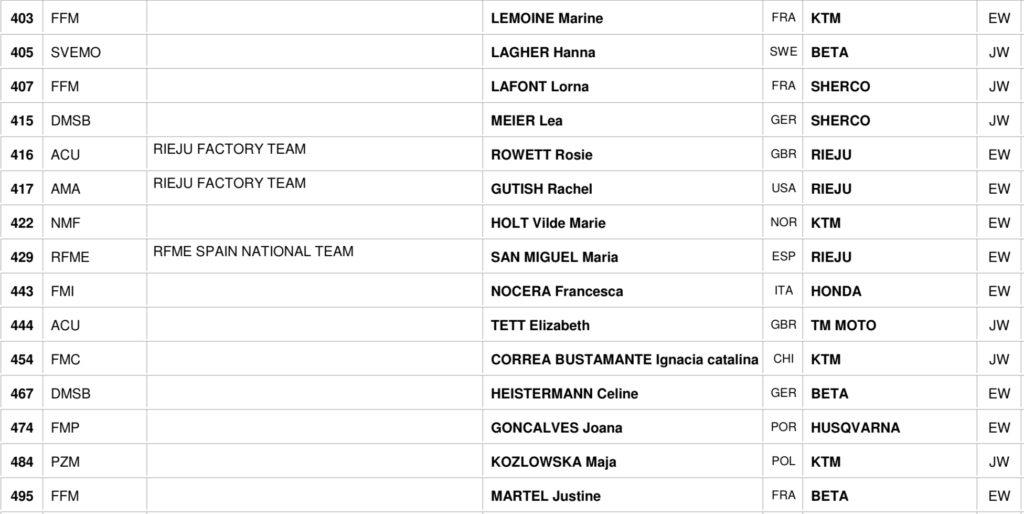Click the NOR nationality for HOLT
This screenshot has width=1024, height=514.
(784, 222)
